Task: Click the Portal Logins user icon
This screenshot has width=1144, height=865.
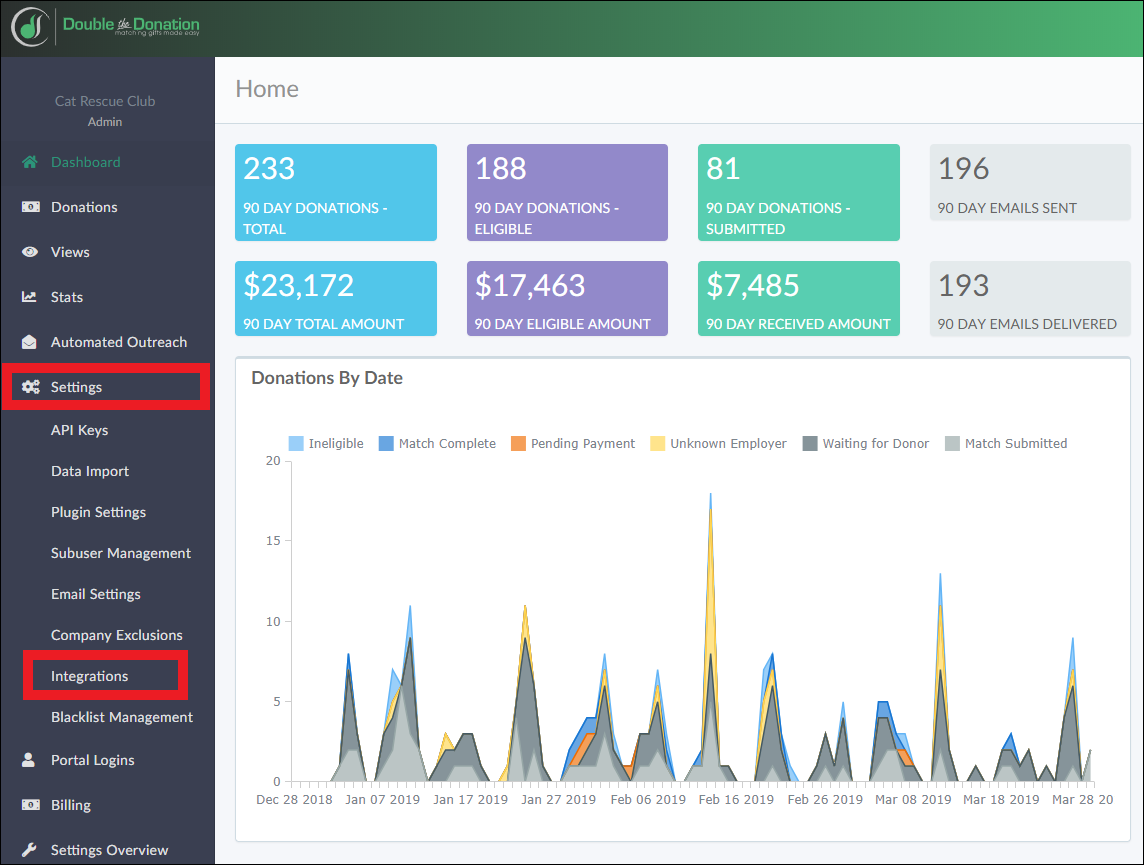Action: [28, 760]
